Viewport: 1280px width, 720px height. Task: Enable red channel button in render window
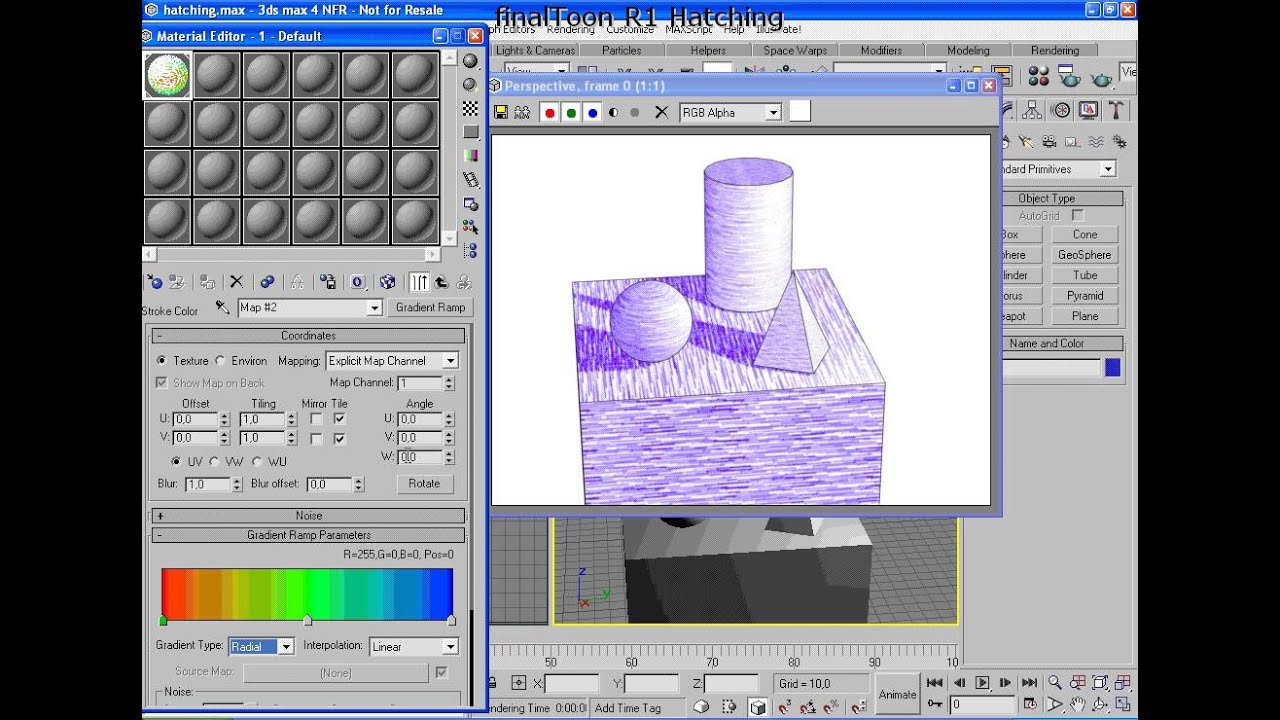click(x=549, y=113)
